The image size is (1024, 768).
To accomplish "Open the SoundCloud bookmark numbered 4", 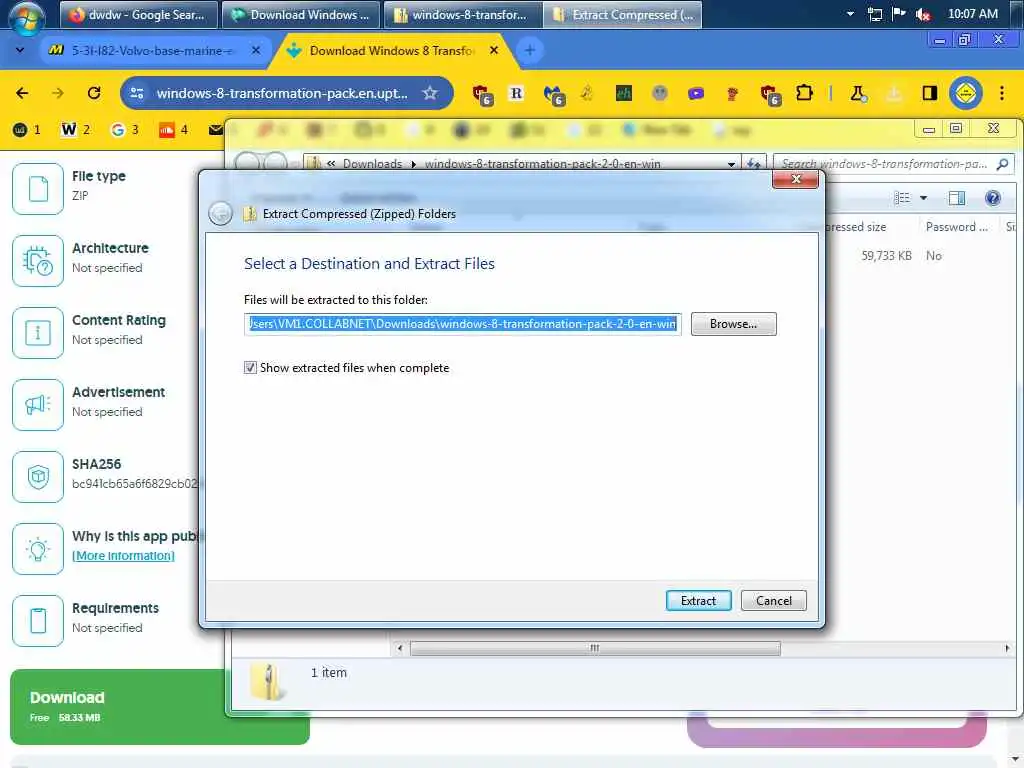I will tap(174, 130).
